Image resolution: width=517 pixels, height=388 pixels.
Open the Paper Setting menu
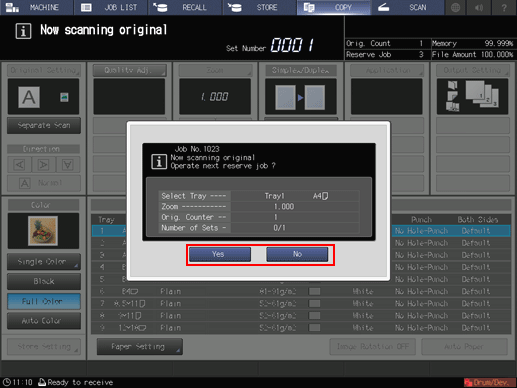(139, 347)
